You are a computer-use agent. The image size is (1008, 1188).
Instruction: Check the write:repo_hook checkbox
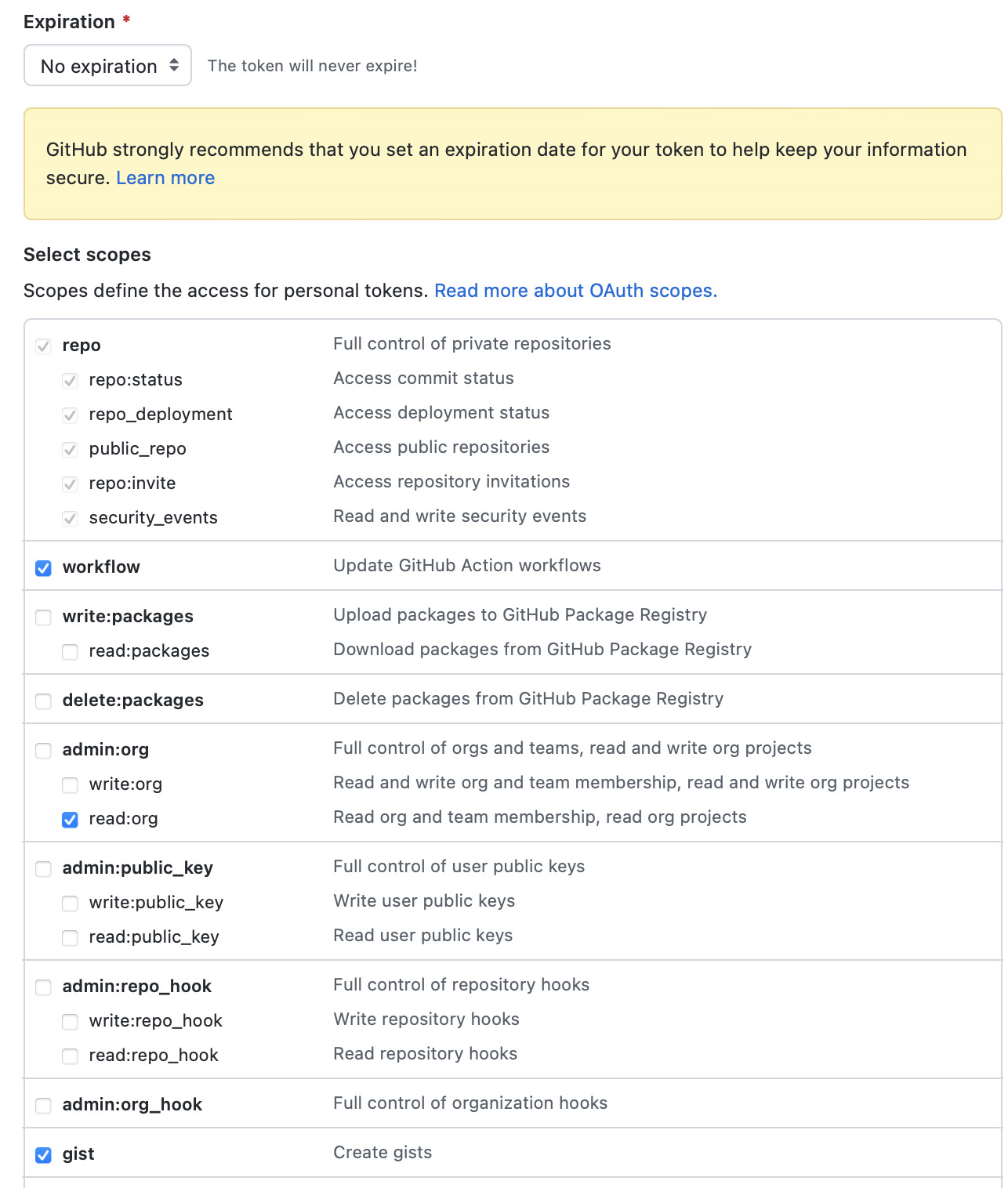pyautogui.click(x=71, y=1022)
